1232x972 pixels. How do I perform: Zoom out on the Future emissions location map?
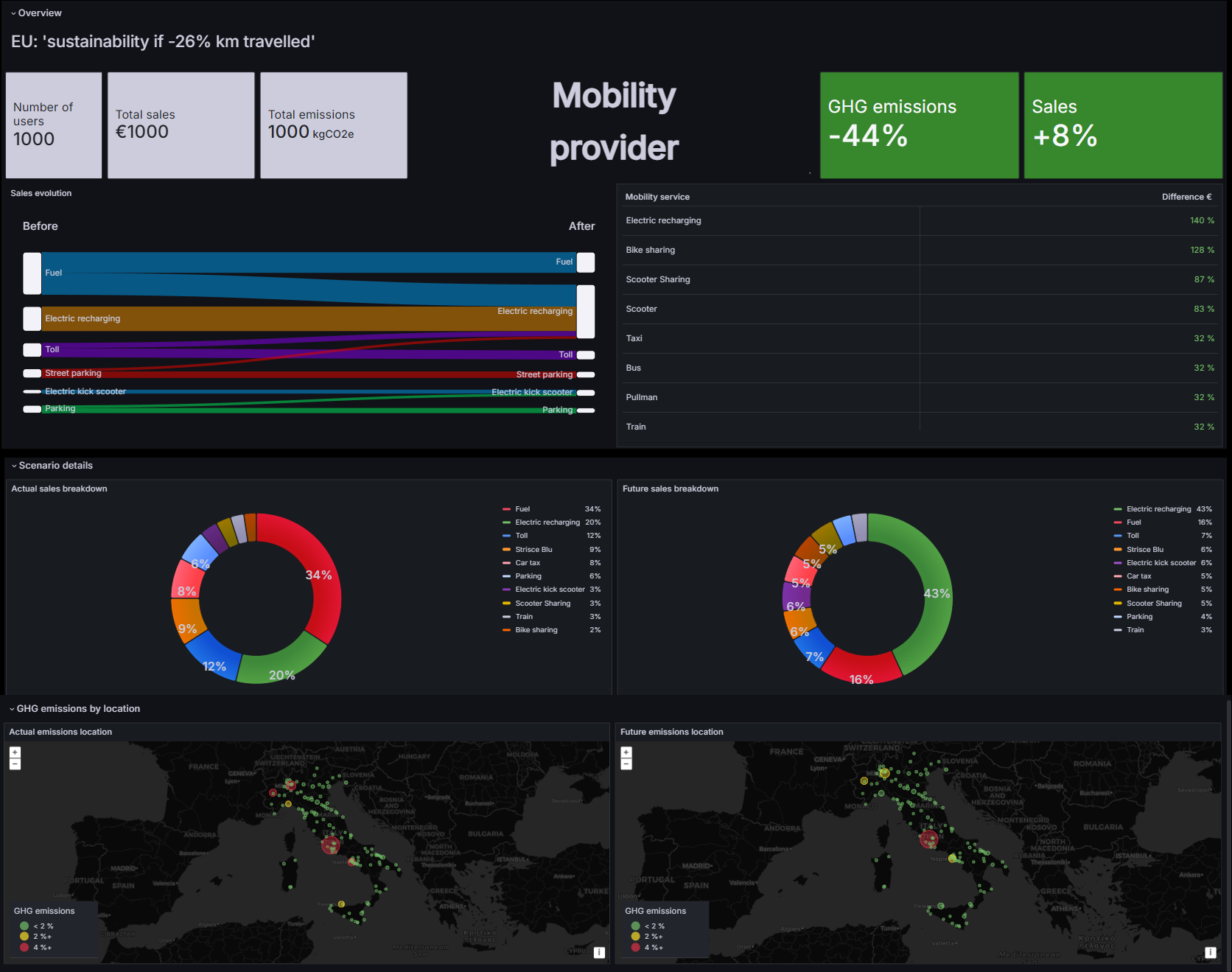tap(626, 764)
